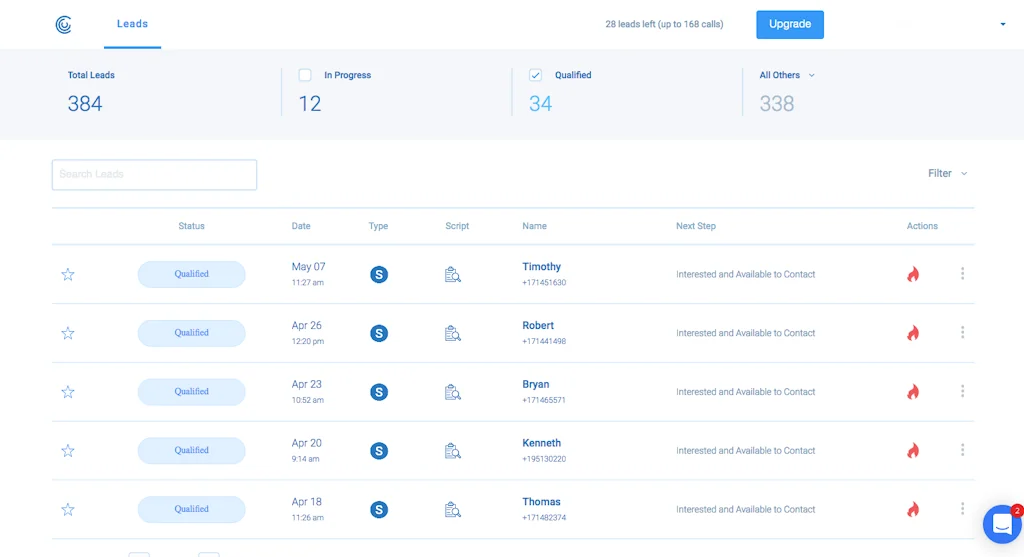This screenshot has height=557, width=1024.
Task: Open script icon in Bryan's row
Action: (452, 392)
